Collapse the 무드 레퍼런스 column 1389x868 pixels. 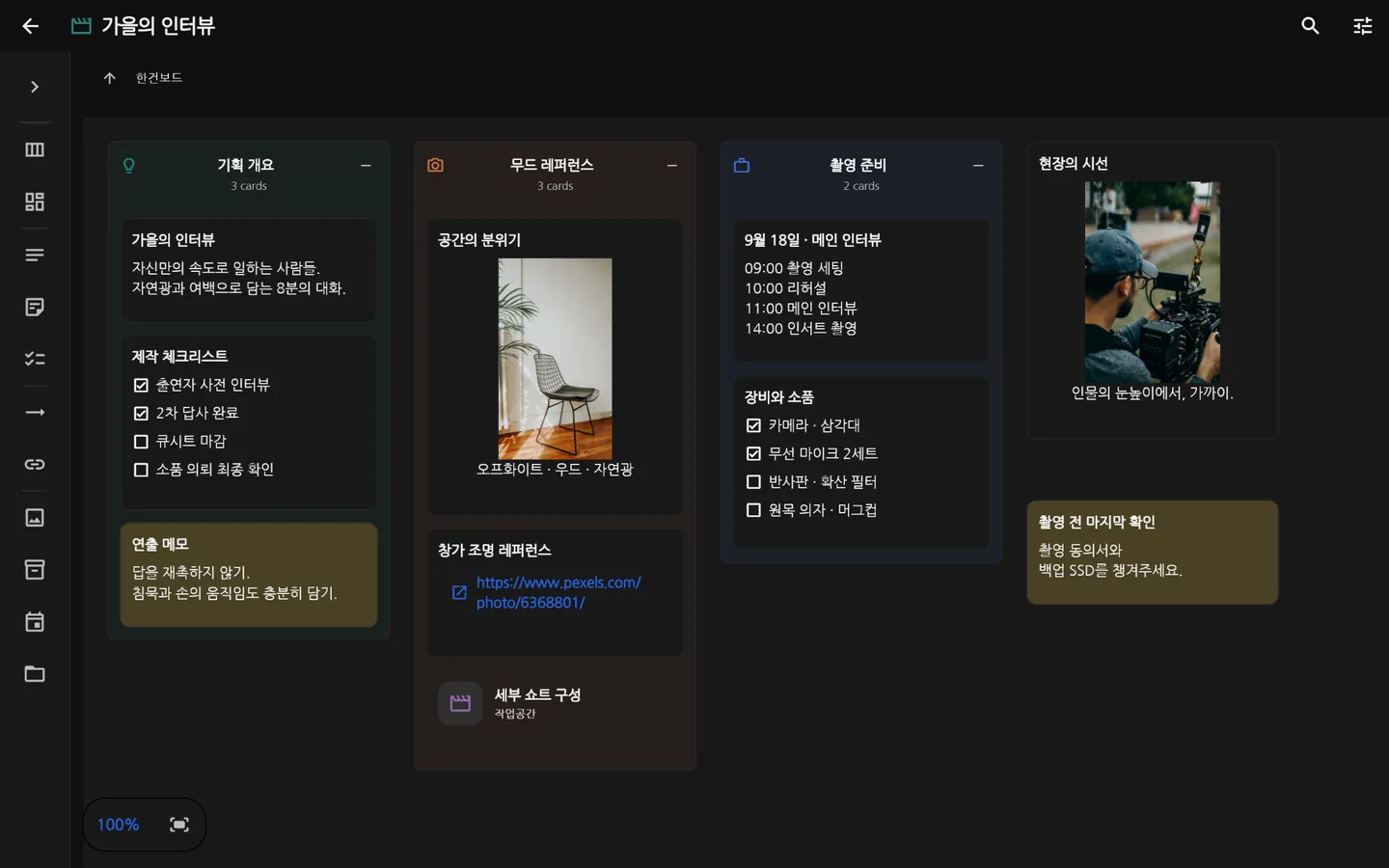point(672,166)
